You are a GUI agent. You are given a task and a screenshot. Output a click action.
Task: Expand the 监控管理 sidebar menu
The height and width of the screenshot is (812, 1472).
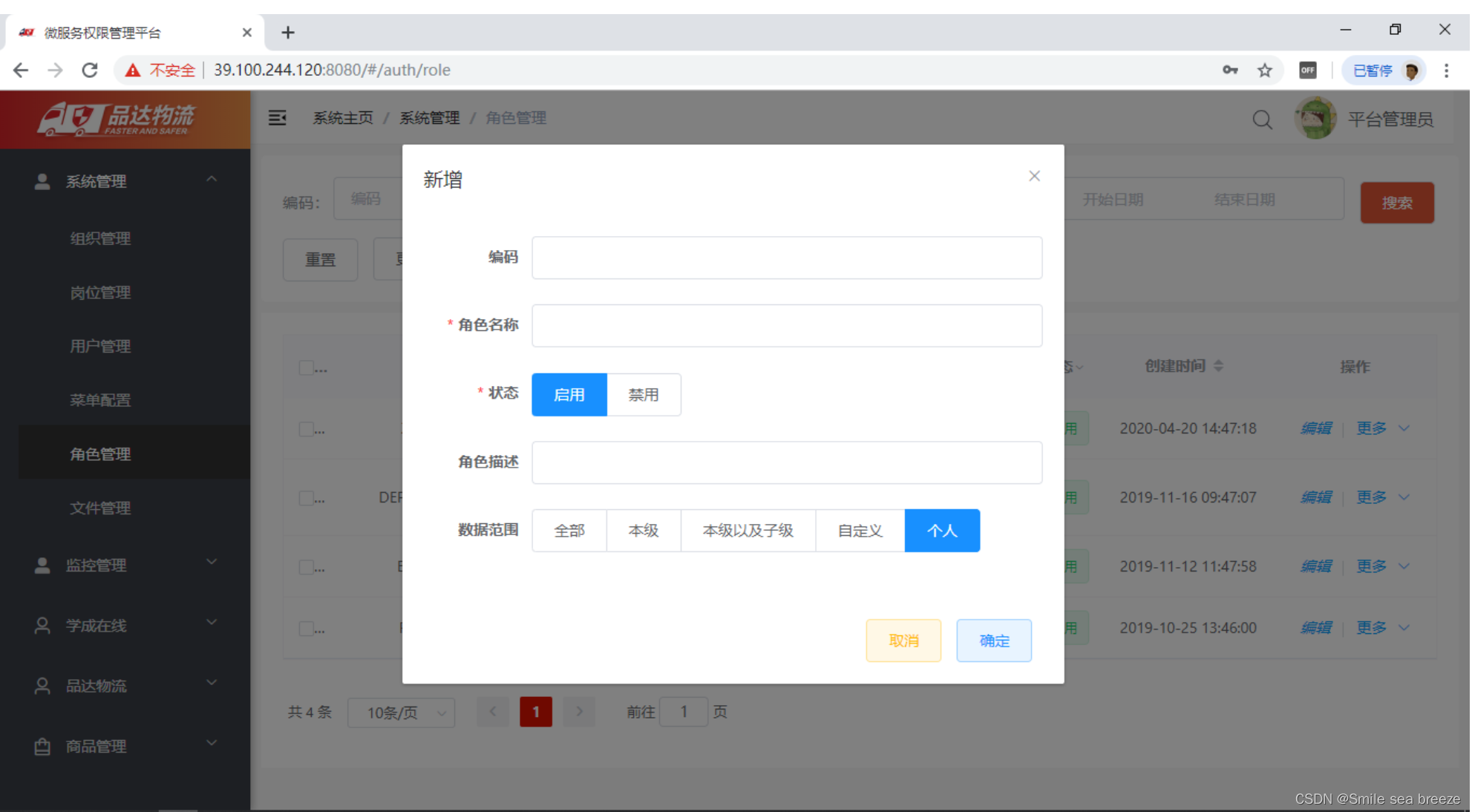pos(125,564)
